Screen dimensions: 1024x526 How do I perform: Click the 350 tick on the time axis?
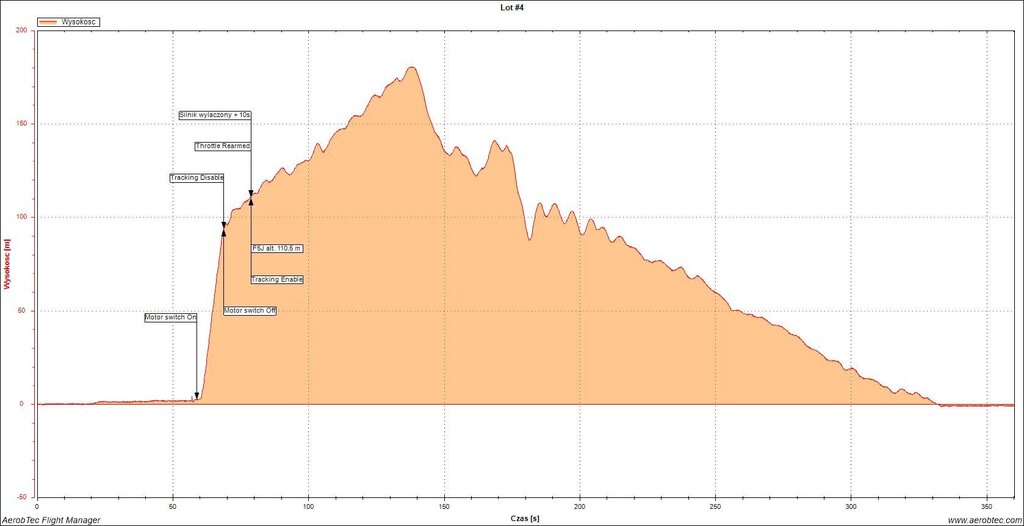point(987,506)
